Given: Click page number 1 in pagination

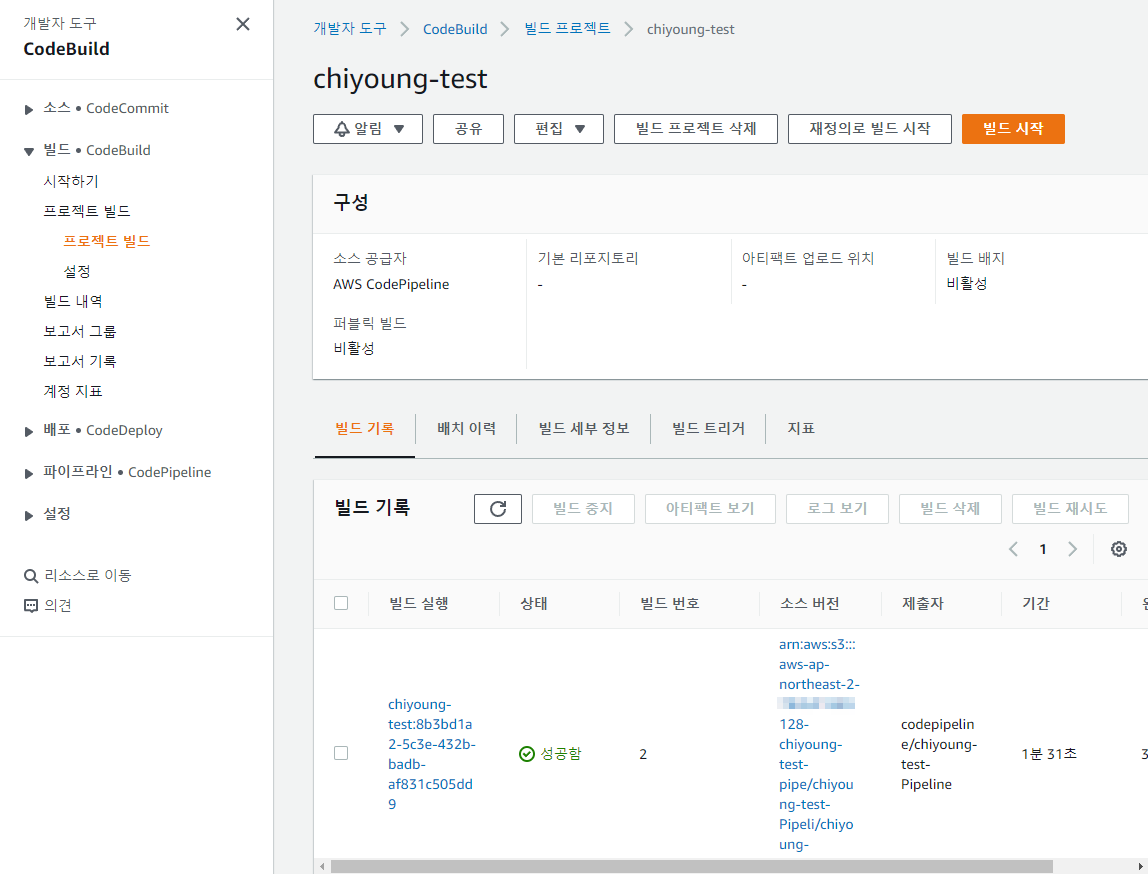Looking at the screenshot, I should point(1043,549).
